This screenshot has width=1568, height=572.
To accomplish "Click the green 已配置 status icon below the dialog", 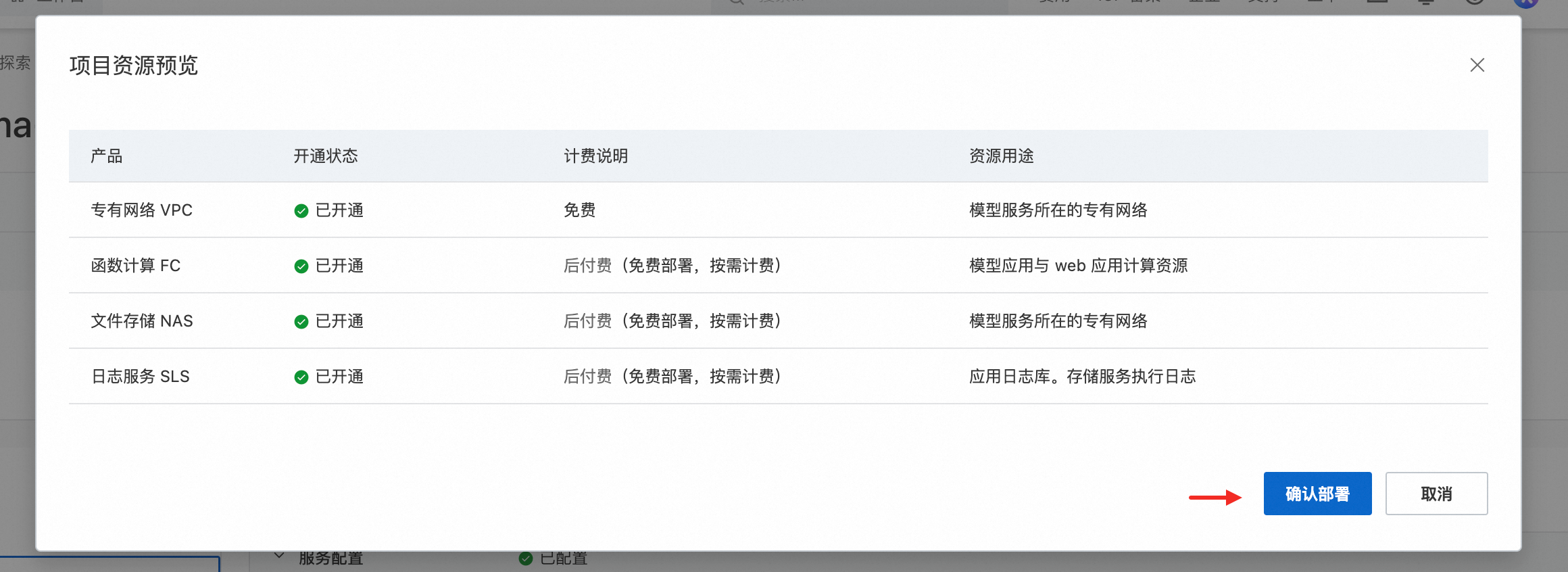I will pyautogui.click(x=526, y=558).
